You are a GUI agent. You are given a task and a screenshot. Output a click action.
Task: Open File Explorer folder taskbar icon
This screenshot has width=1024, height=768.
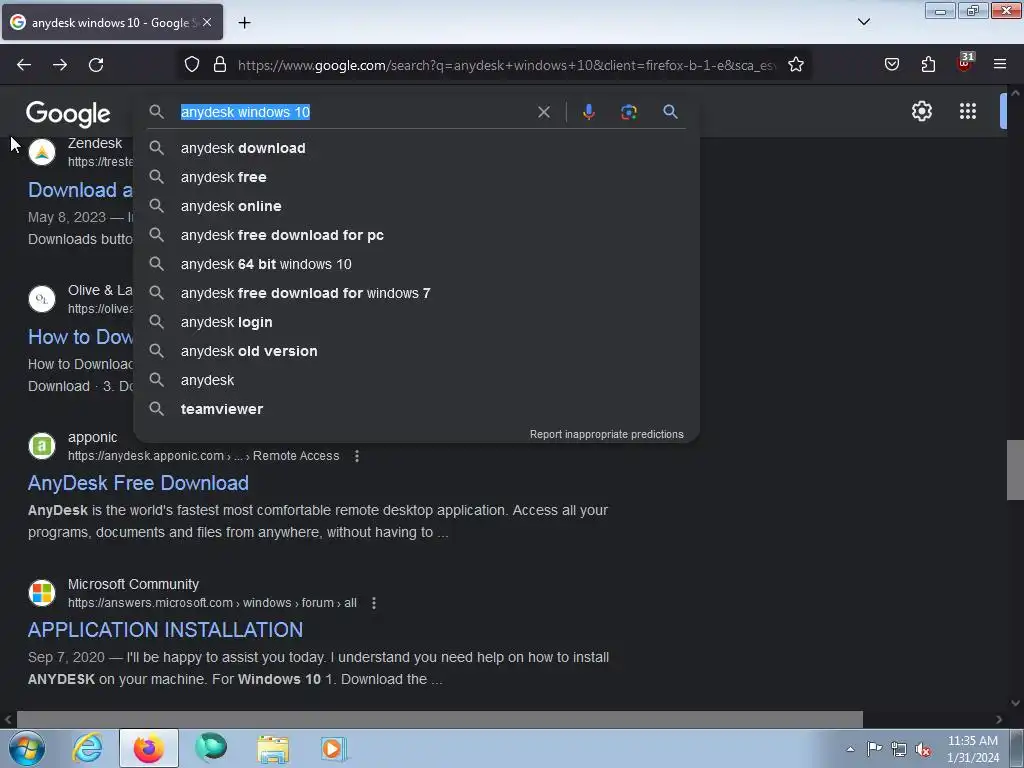coord(273,749)
